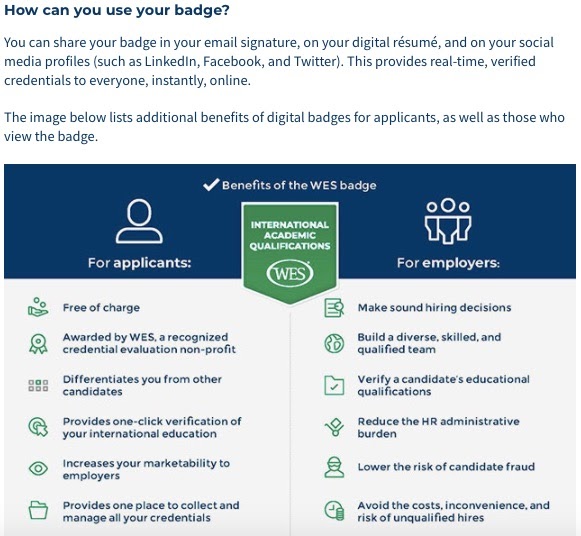This screenshot has height=536, width=581.
Task: Click the globe icon beside diverse, skilled team
Action: 334,343
